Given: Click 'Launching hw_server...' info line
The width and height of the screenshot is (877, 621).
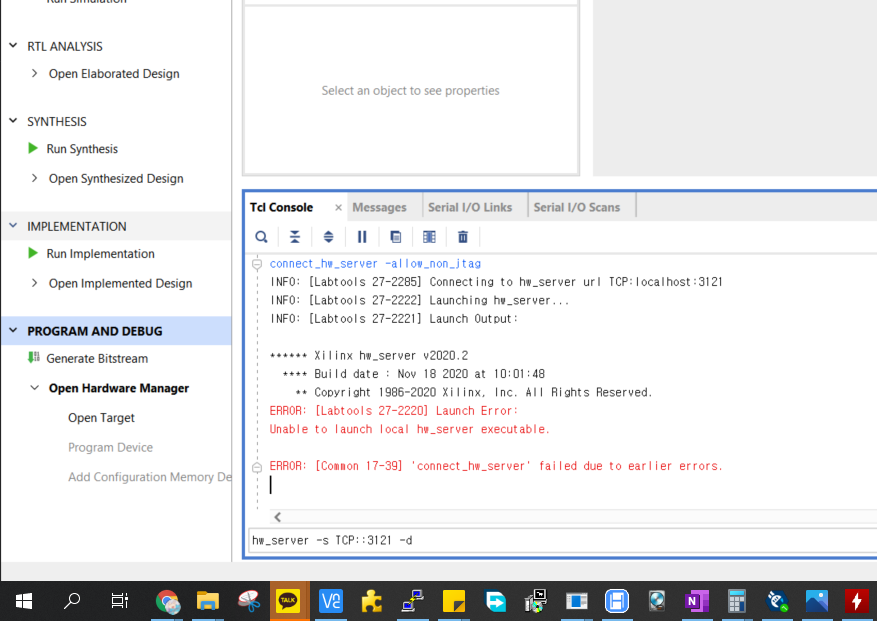Looking at the screenshot, I should 419,300.
